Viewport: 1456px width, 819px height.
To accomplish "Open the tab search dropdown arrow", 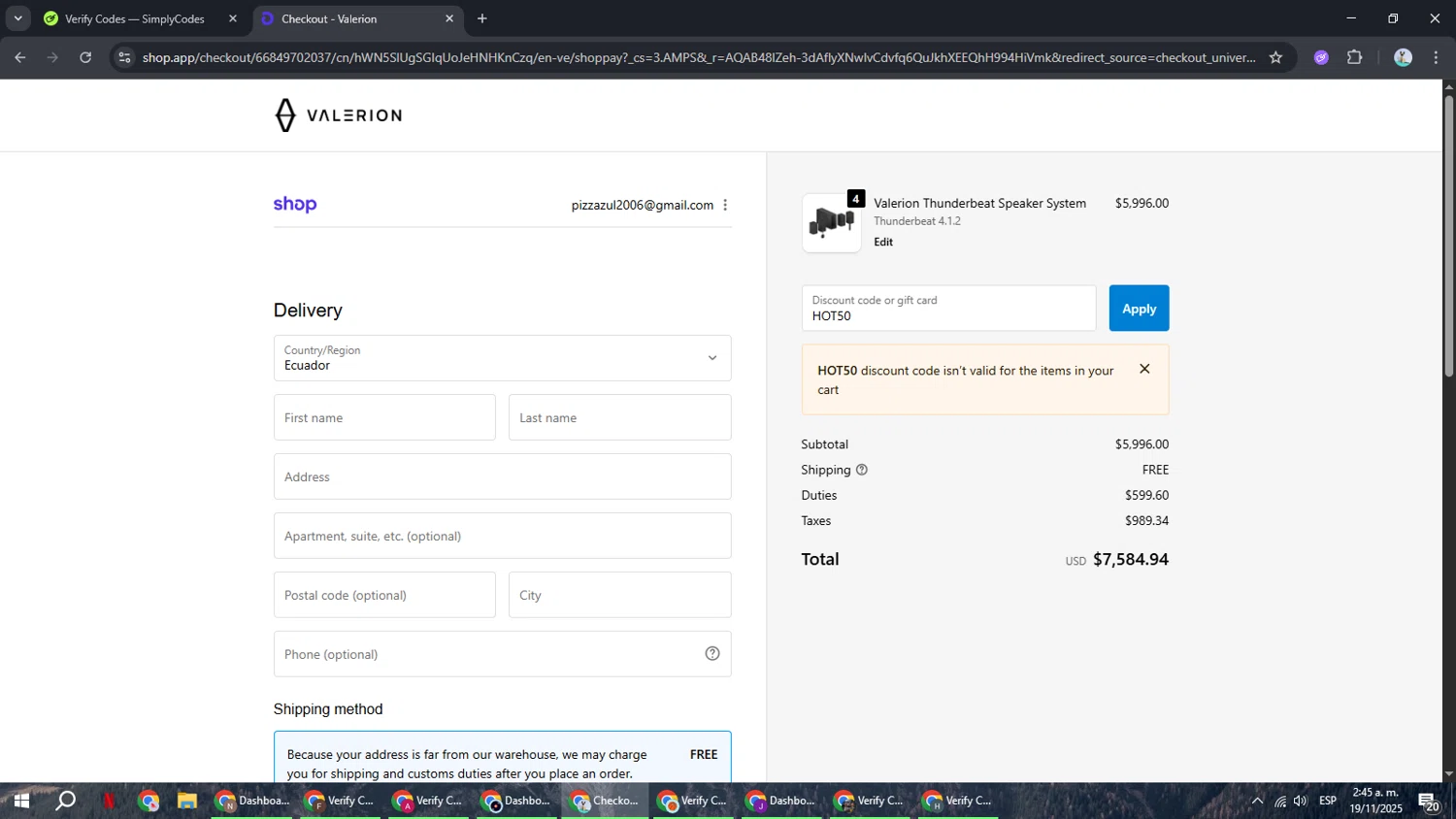I will pyautogui.click(x=17, y=18).
